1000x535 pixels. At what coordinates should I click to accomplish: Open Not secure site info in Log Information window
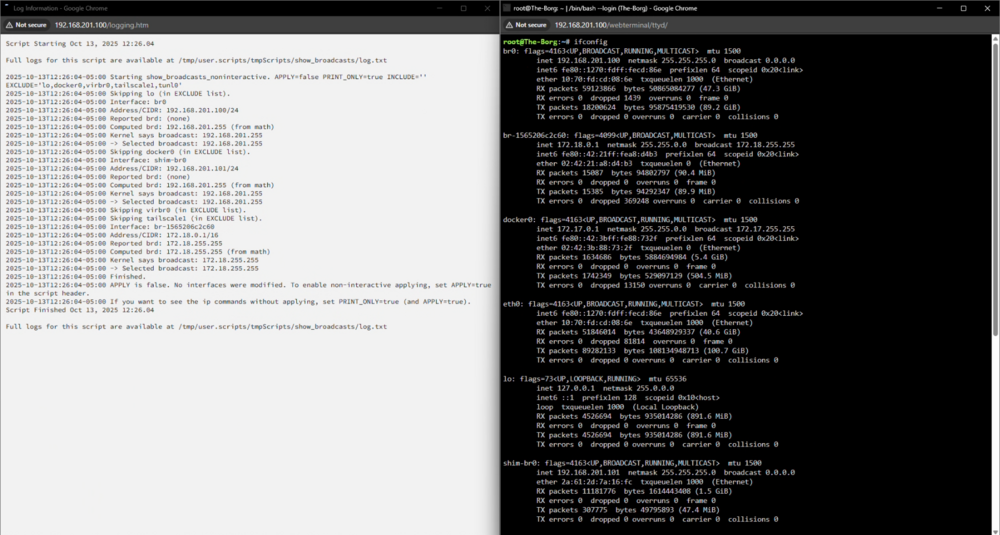pyautogui.click(x=26, y=25)
